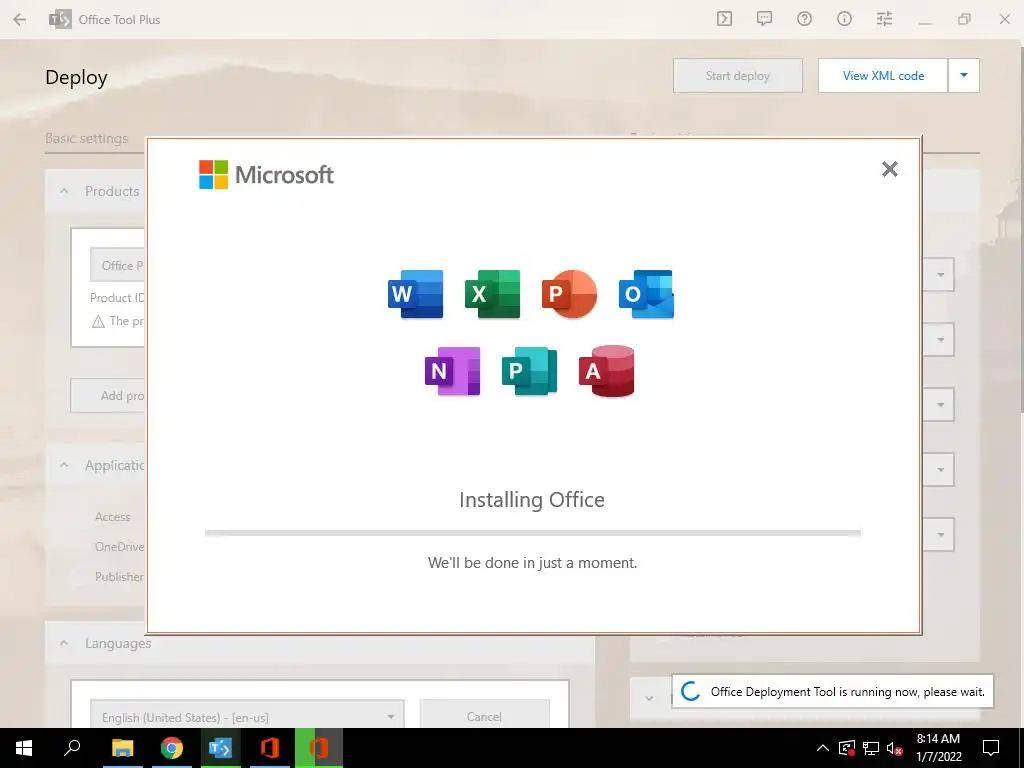Open Google Chrome from taskbar
Image resolution: width=1024 pixels, height=768 pixels.
pyautogui.click(x=172, y=748)
